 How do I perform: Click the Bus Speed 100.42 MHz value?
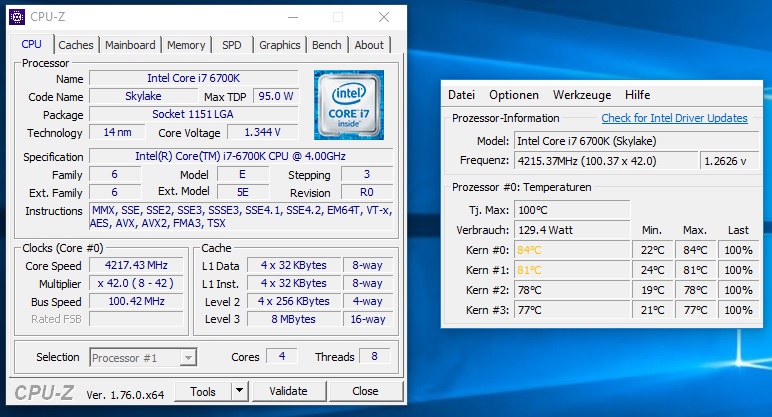coord(136,301)
